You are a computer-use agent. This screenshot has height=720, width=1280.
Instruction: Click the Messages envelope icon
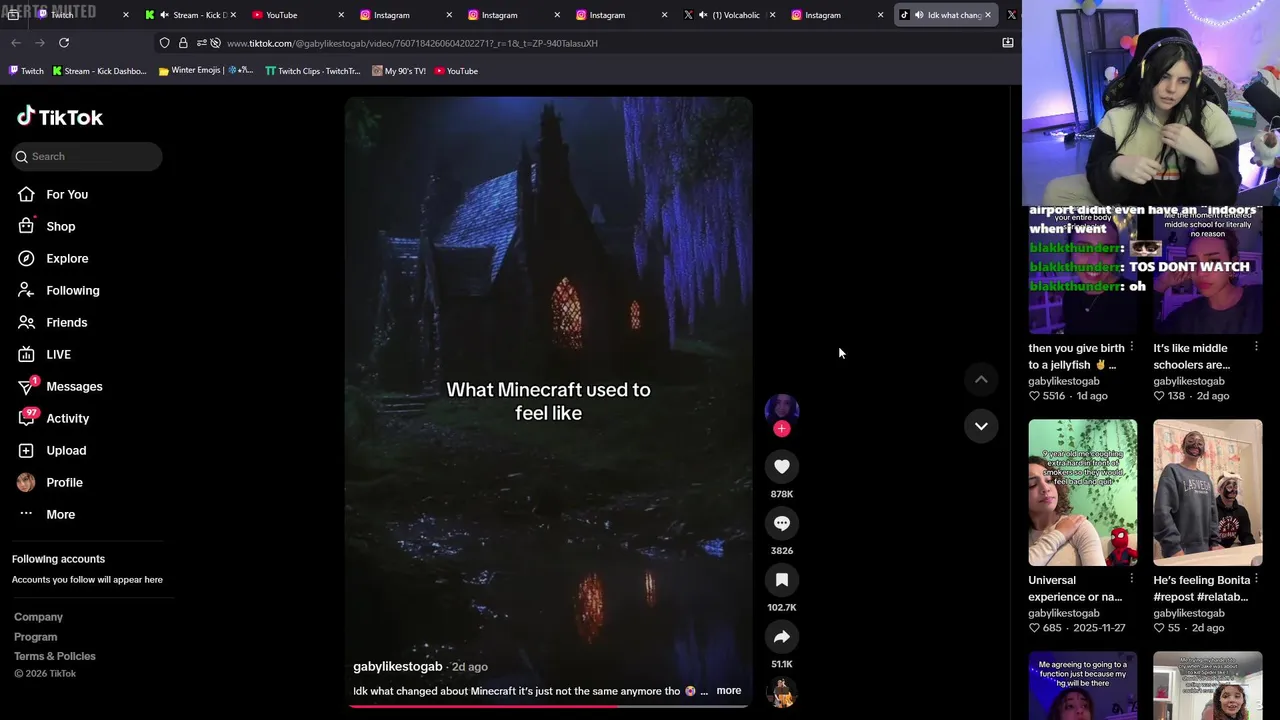tap(26, 386)
